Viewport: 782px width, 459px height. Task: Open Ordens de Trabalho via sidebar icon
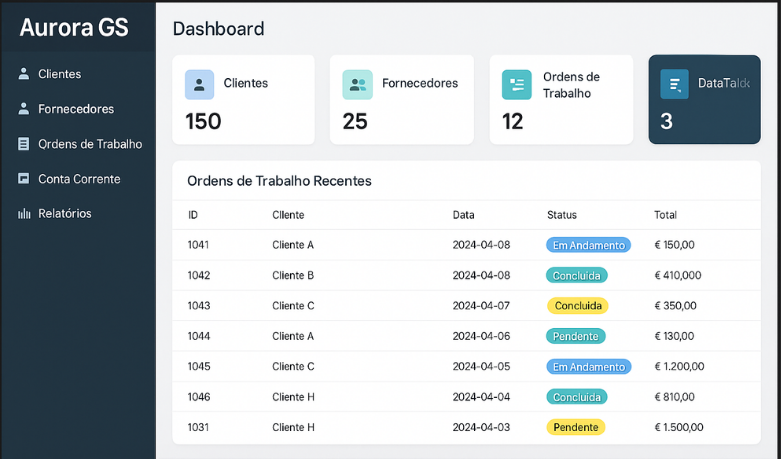coord(24,144)
